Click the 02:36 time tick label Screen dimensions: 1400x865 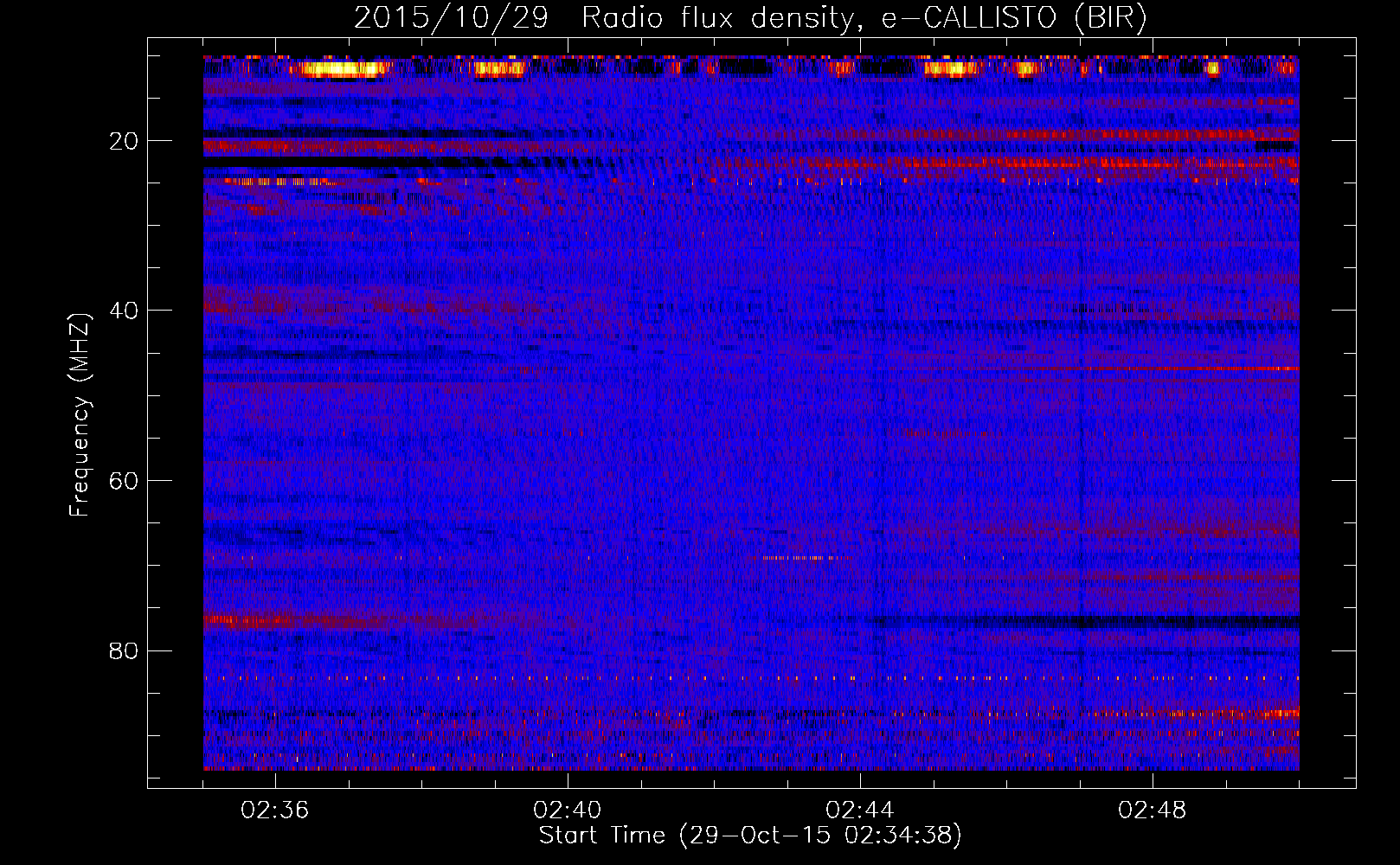(x=275, y=811)
